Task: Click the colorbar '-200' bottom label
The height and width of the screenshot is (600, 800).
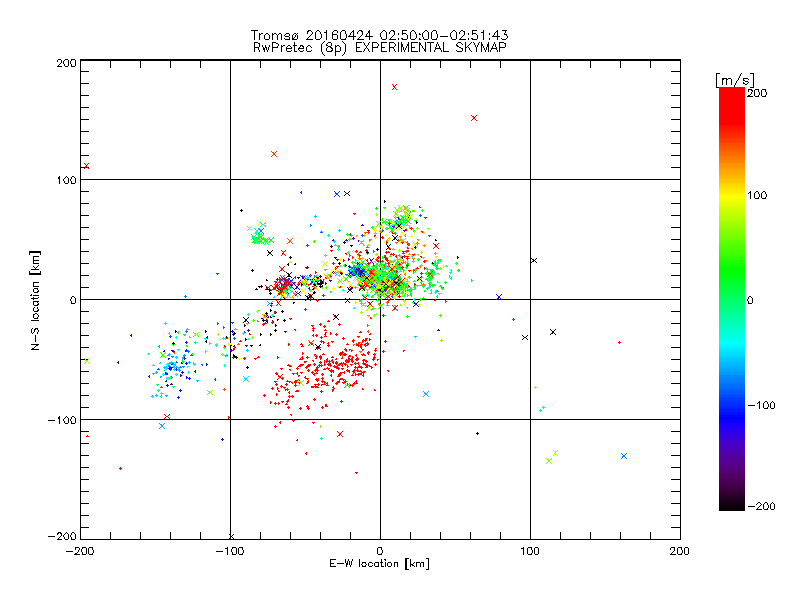Action: (x=761, y=506)
